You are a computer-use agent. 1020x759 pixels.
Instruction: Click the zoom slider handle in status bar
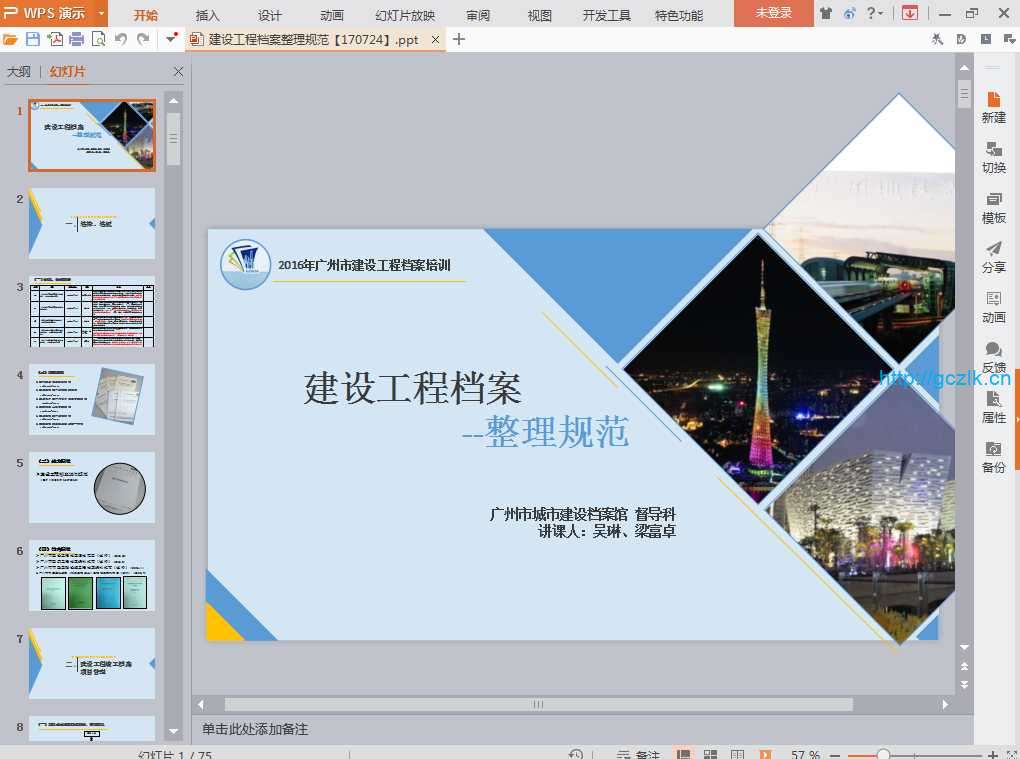883,754
